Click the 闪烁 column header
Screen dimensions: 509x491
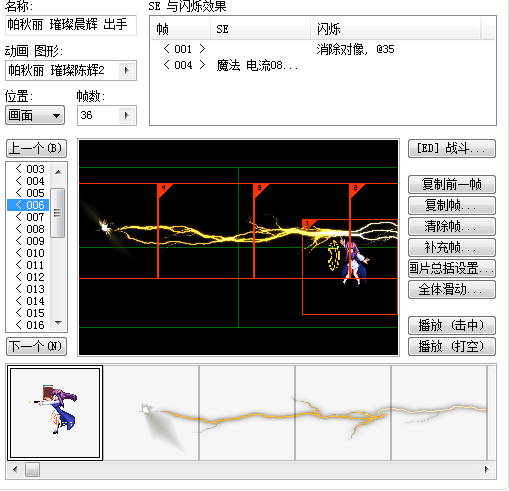[395, 29]
